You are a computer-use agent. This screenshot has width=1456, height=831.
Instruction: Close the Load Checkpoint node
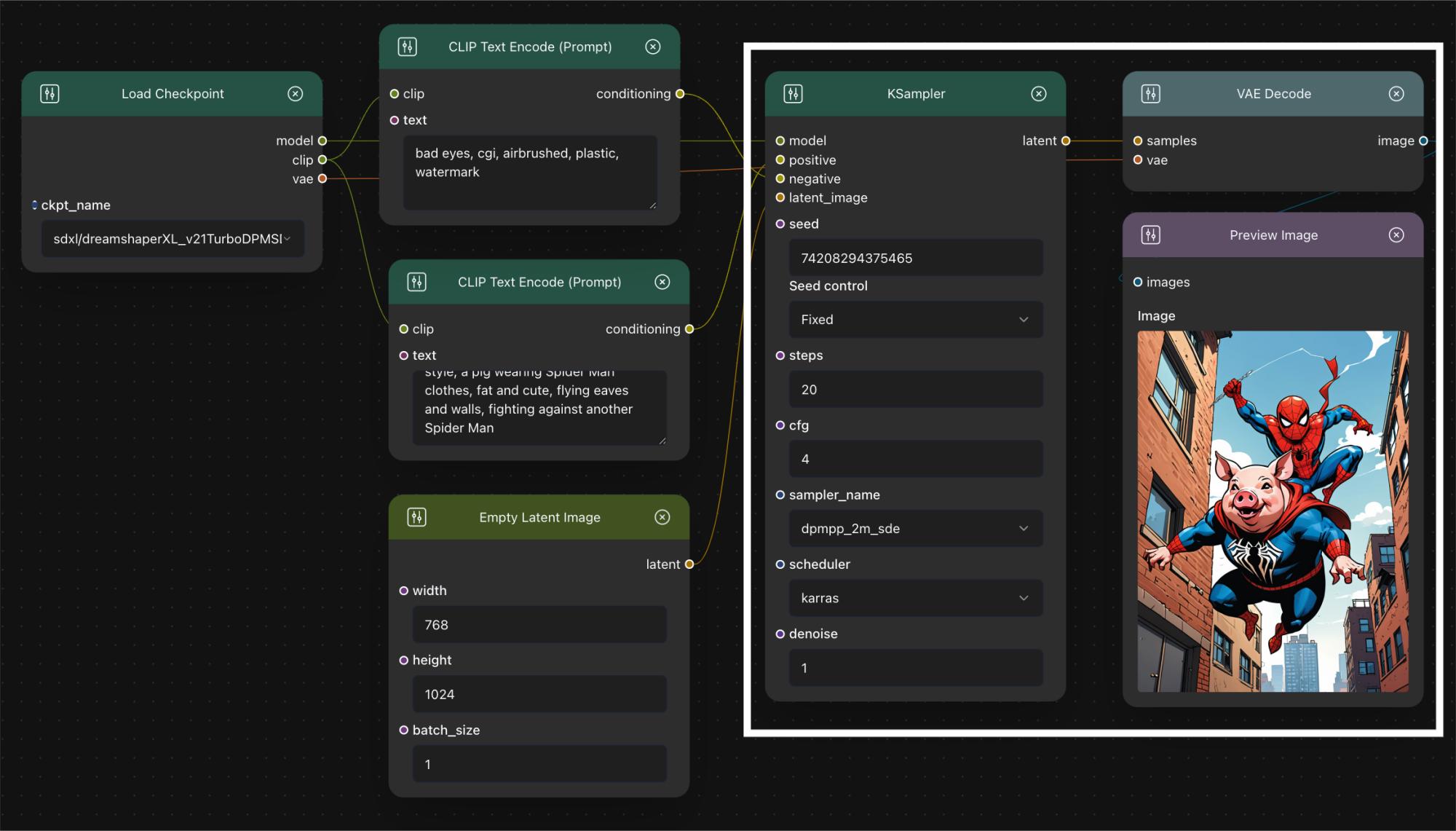pyautogui.click(x=295, y=94)
